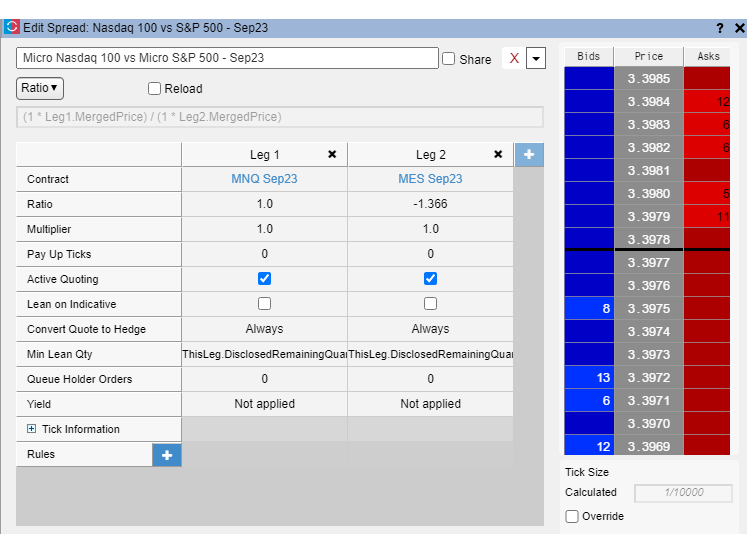Viewport: 747px width, 534px height.
Task: Open Convert Quote to Hedge for Leg 1
Action: [x=264, y=329]
